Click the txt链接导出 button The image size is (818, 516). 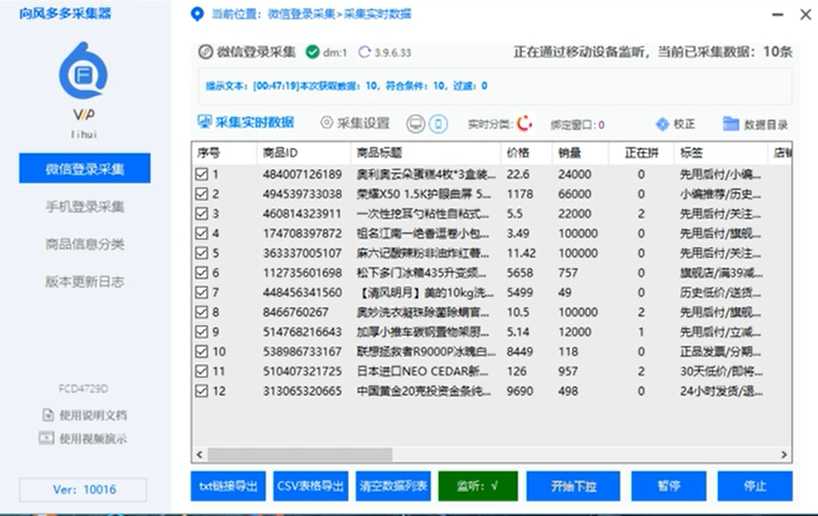click(228, 486)
